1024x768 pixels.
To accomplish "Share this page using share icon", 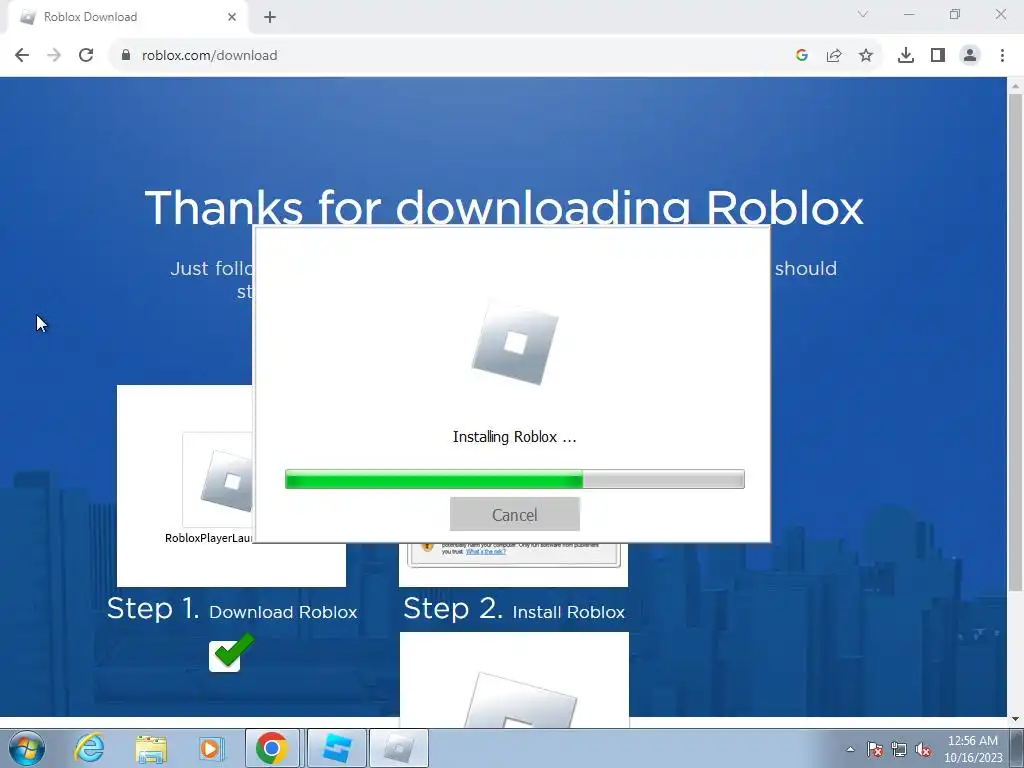I will pos(834,56).
